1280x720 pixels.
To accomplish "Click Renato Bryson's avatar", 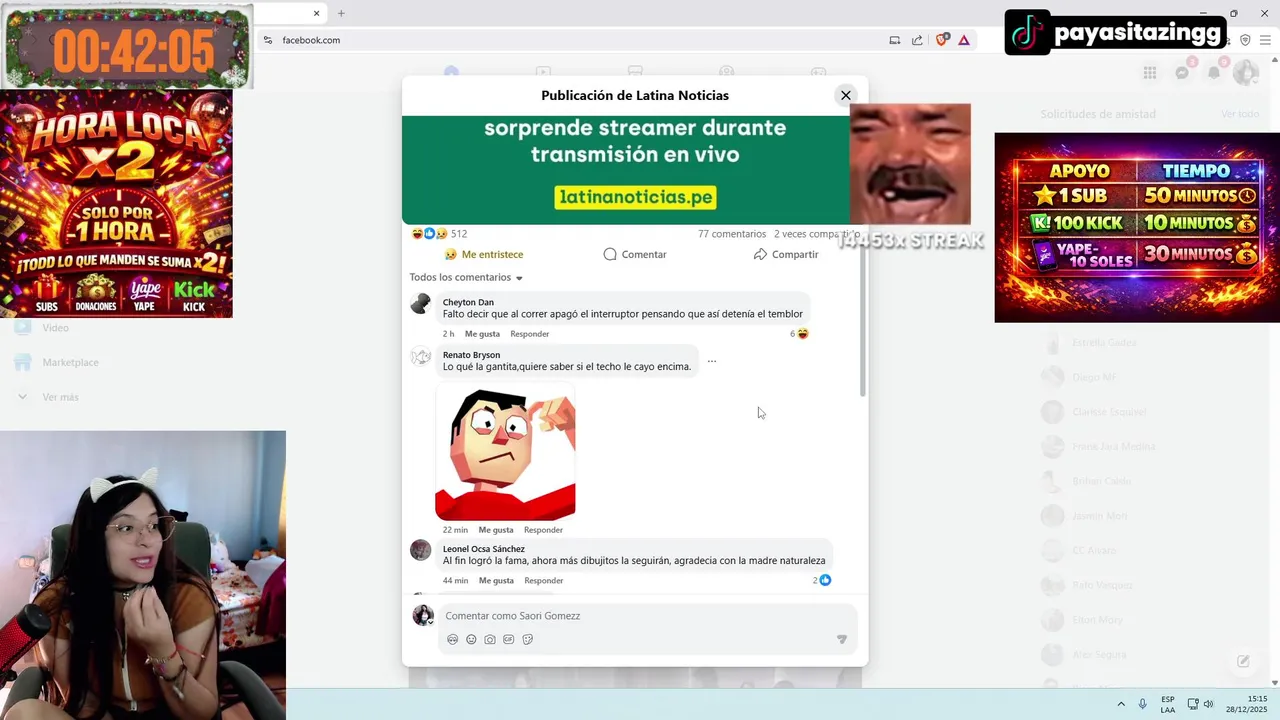I will (421, 357).
